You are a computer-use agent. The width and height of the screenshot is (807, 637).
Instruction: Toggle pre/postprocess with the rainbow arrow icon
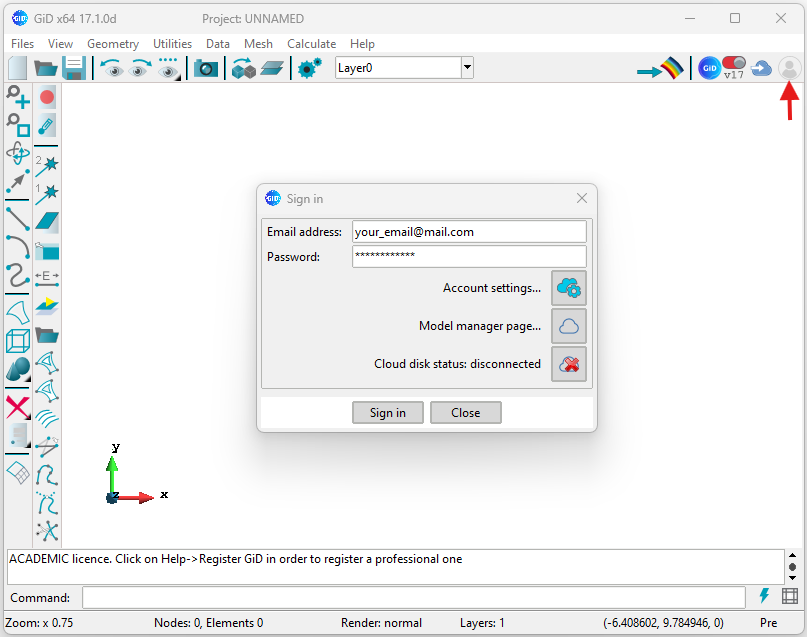(x=660, y=68)
